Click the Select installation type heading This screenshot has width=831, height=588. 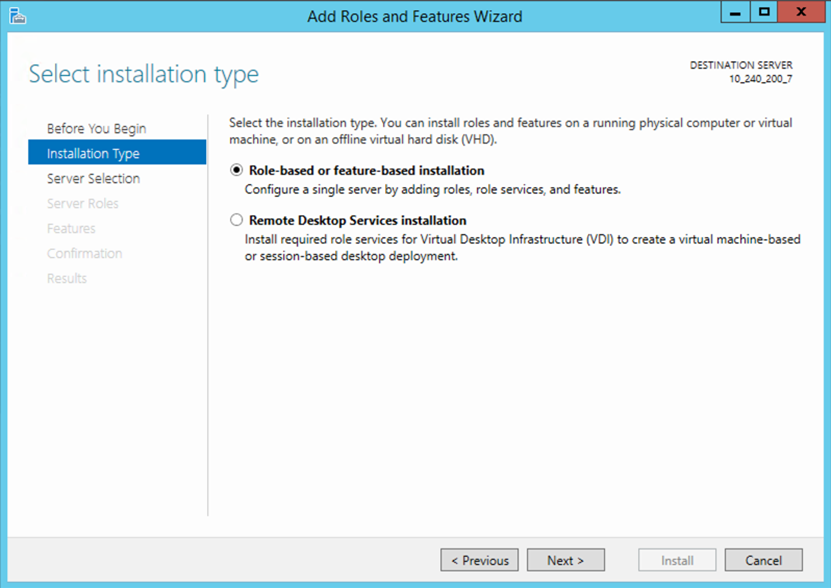pos(144,74)
